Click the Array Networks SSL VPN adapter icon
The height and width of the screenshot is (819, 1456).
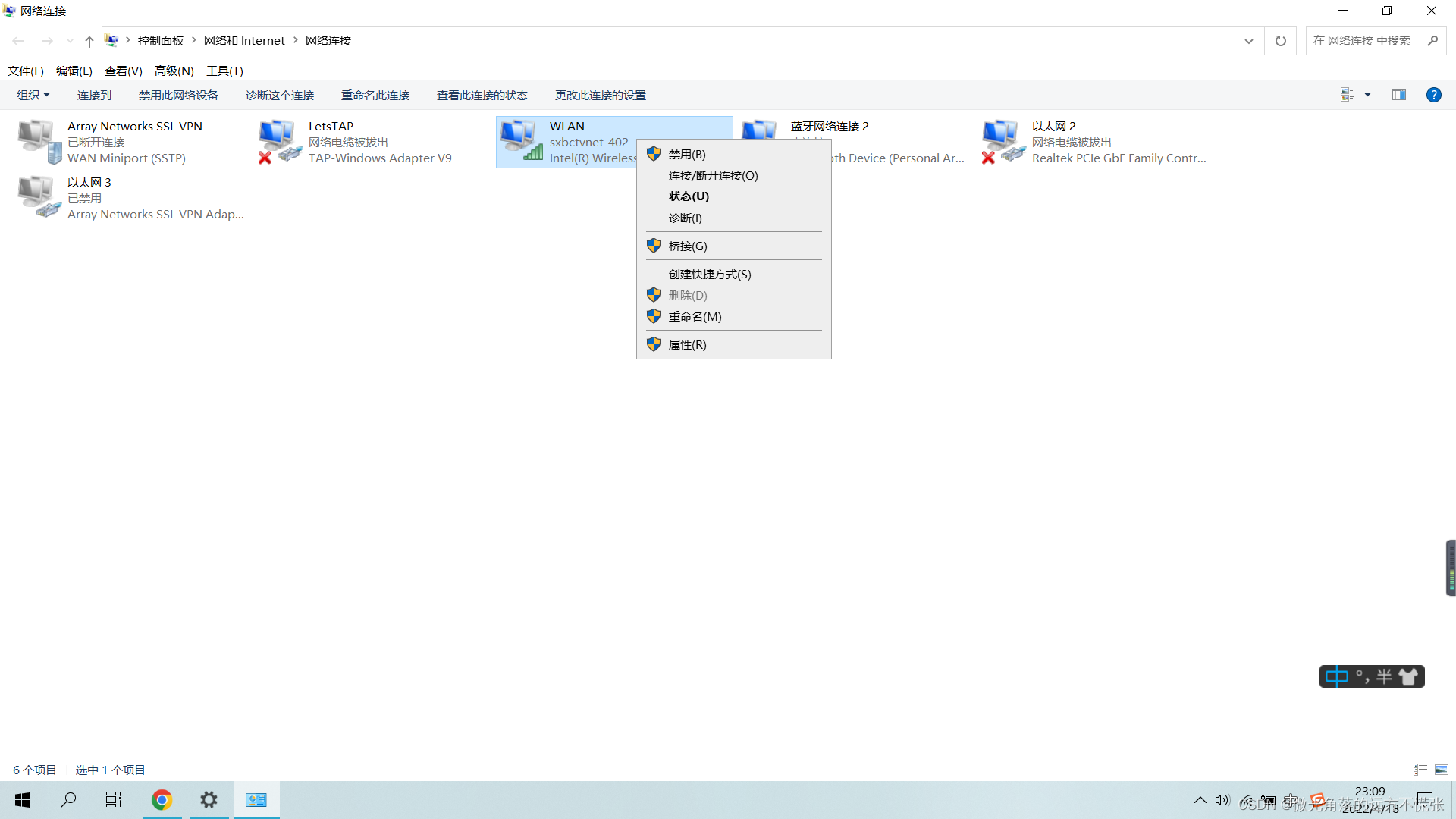39,141
